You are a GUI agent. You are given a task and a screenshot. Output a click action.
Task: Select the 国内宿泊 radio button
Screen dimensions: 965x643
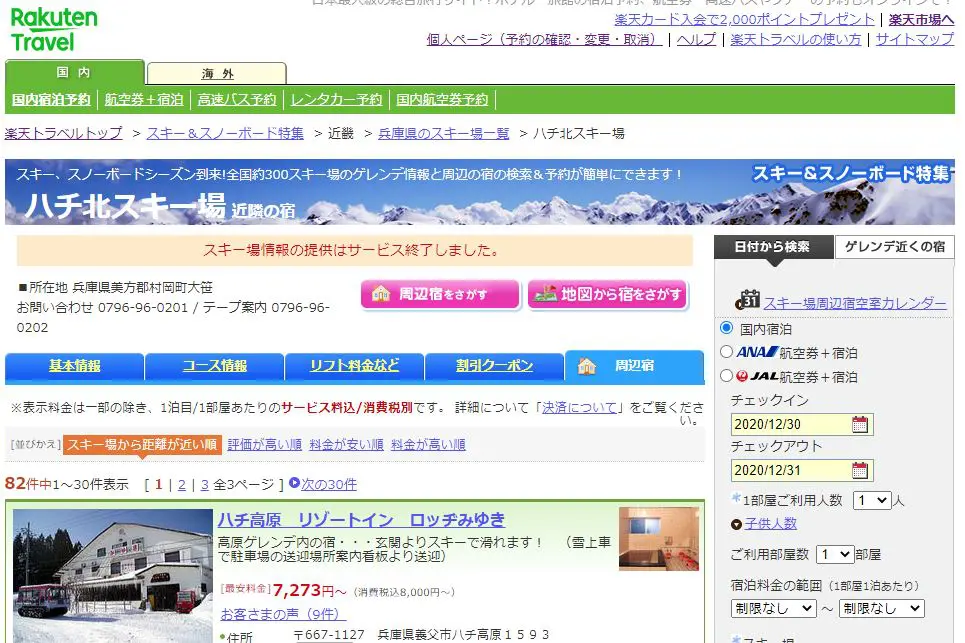click(726, 328)
